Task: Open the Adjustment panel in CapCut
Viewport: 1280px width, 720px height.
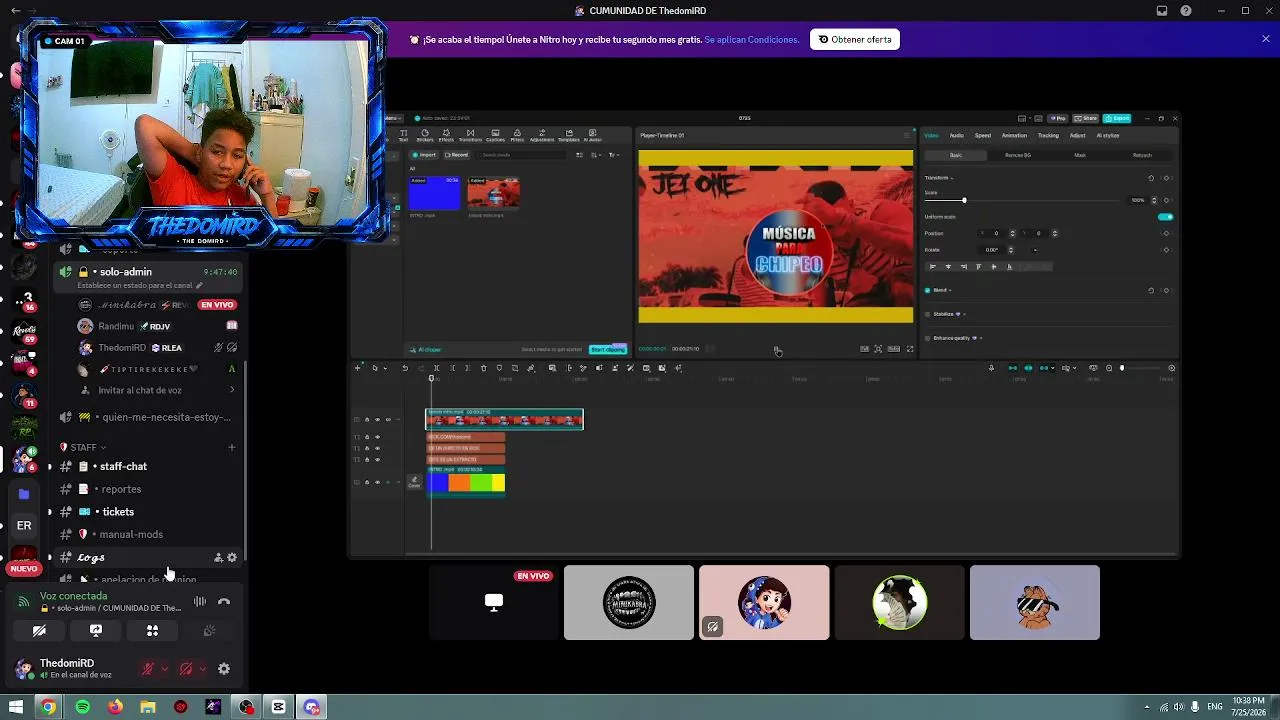Action: tap(542, 135)
